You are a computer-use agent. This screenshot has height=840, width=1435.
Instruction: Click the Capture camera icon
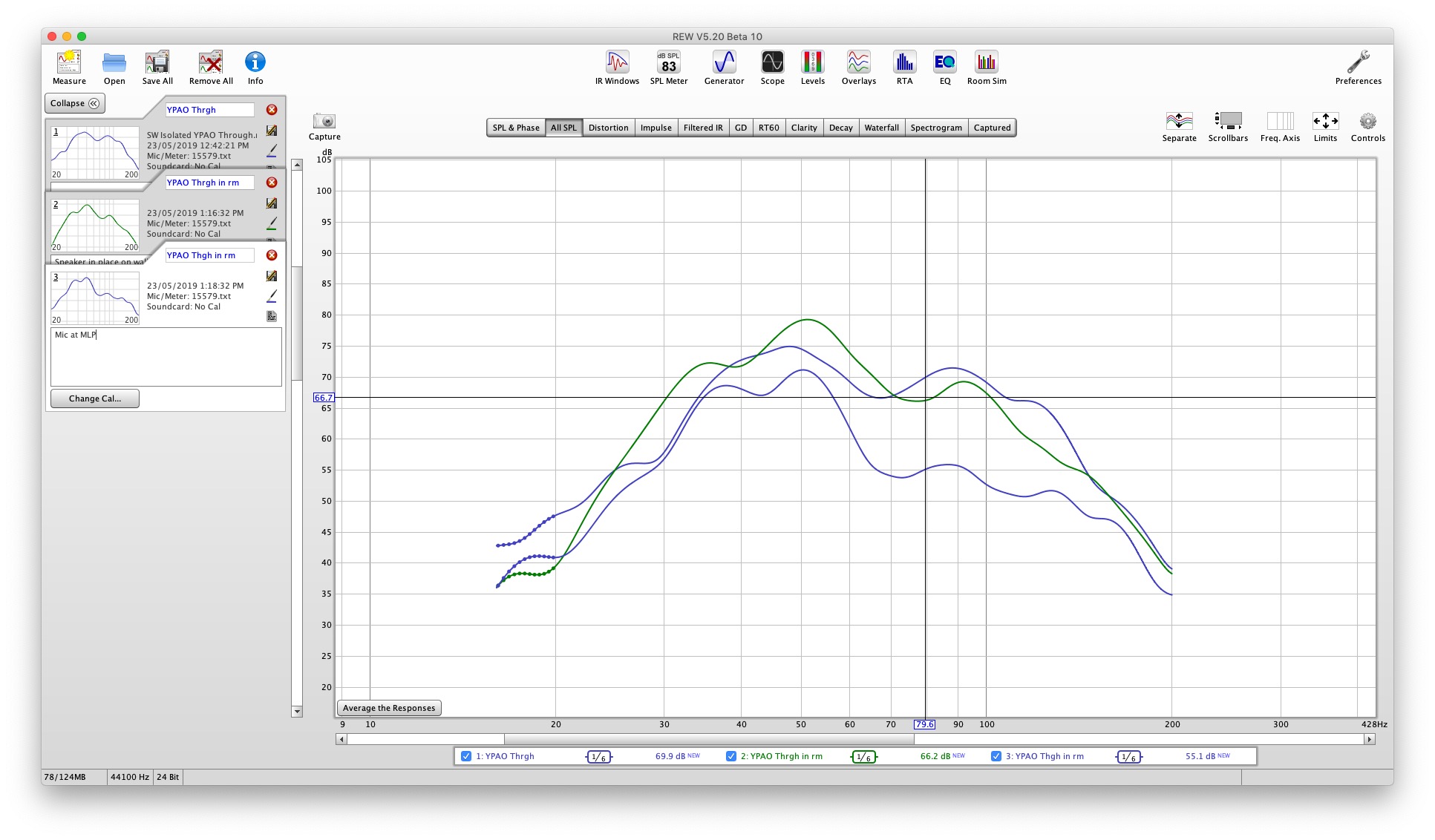pos(324,122)
